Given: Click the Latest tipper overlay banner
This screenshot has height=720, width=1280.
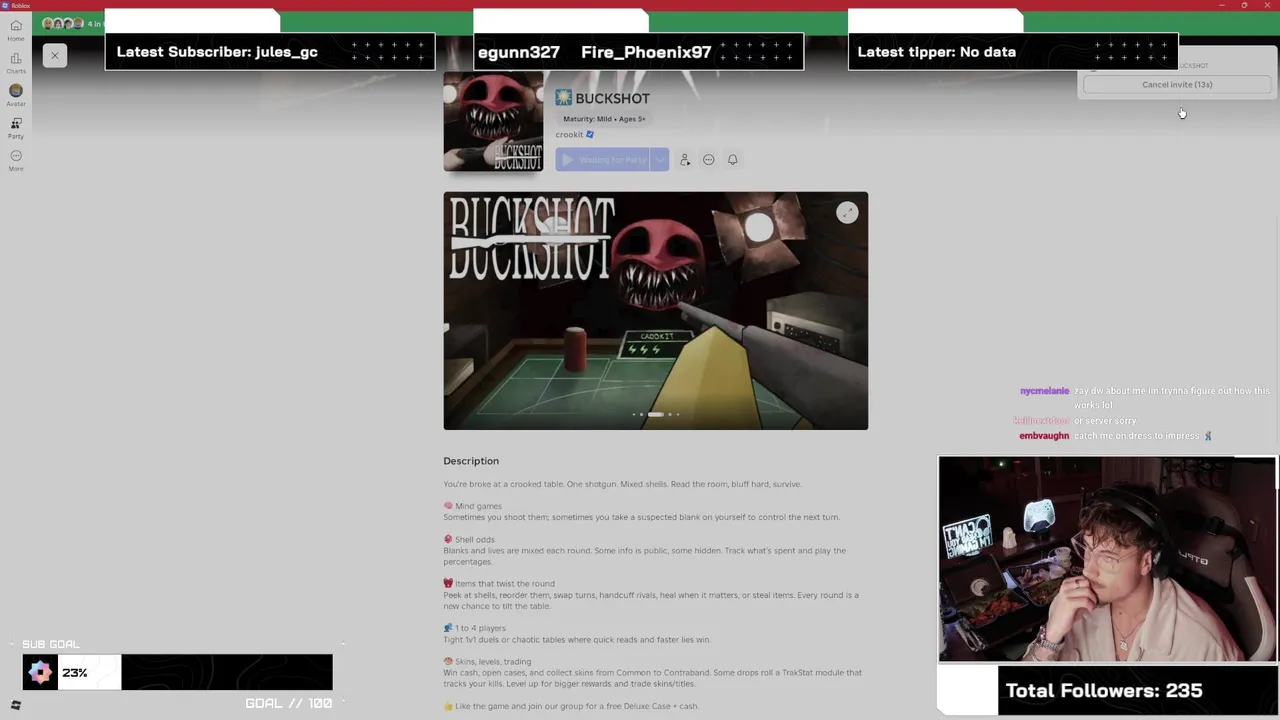Looking at the screenshot, I should 1013,52.
